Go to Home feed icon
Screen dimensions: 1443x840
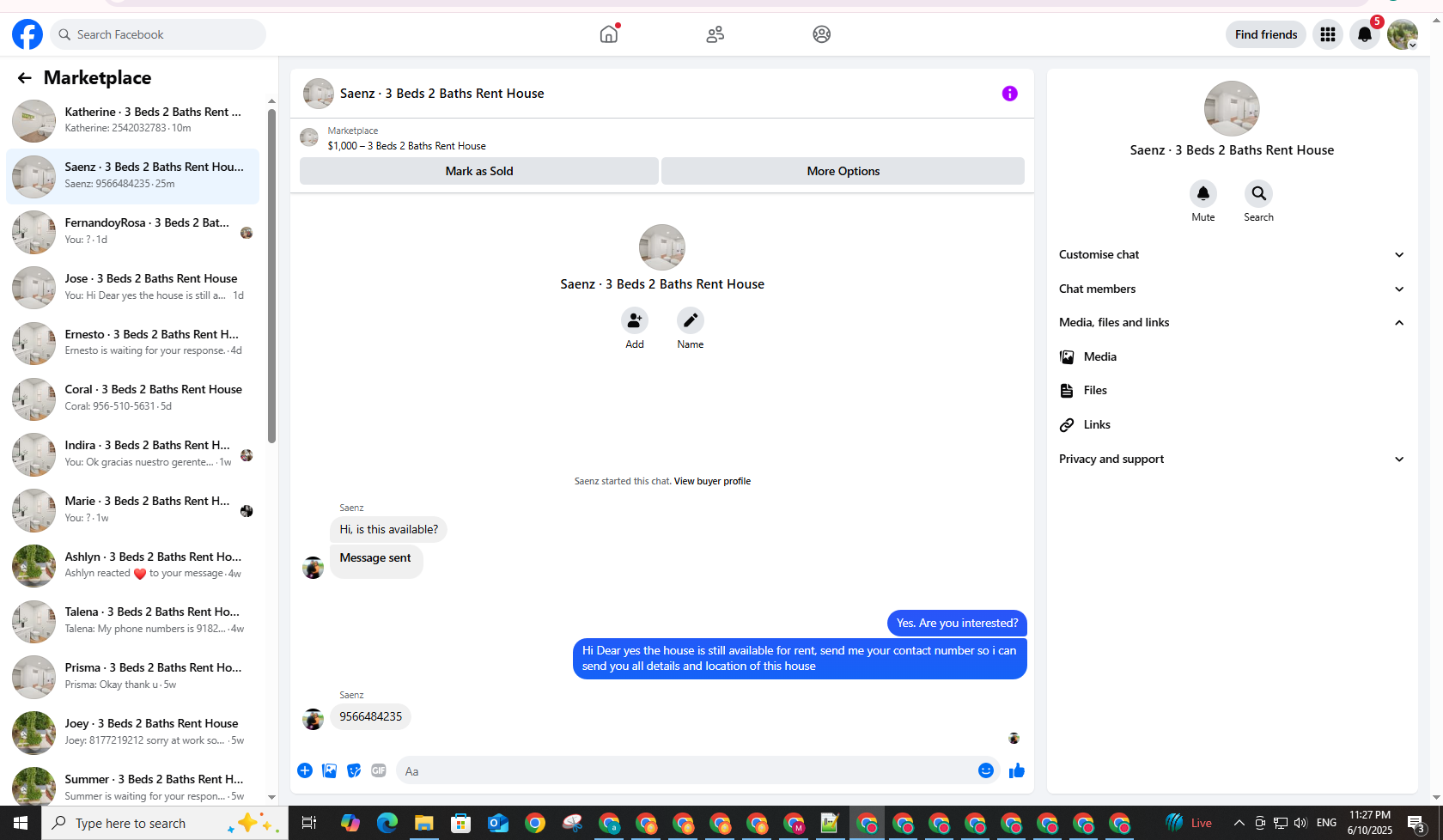pyautogui.click(x=609, y=34)
